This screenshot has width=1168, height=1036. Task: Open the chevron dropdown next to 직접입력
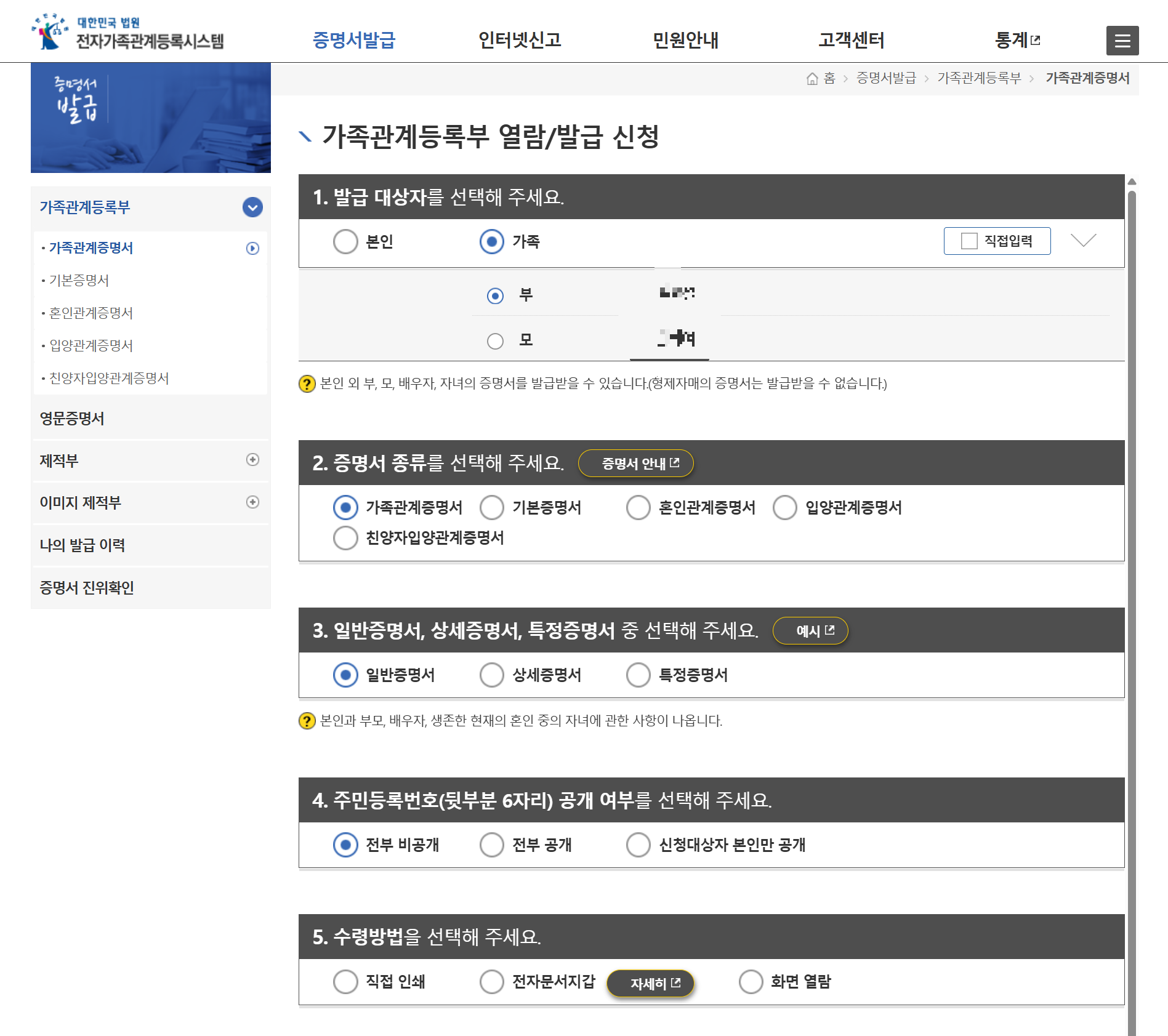point(1084,241)
